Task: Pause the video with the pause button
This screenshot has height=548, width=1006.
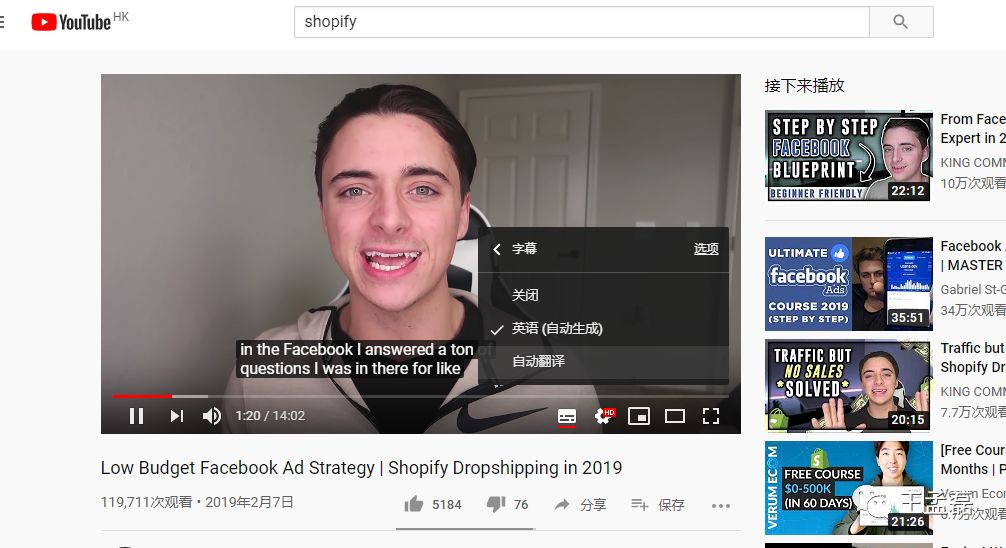Action: [x=136, y=416]
